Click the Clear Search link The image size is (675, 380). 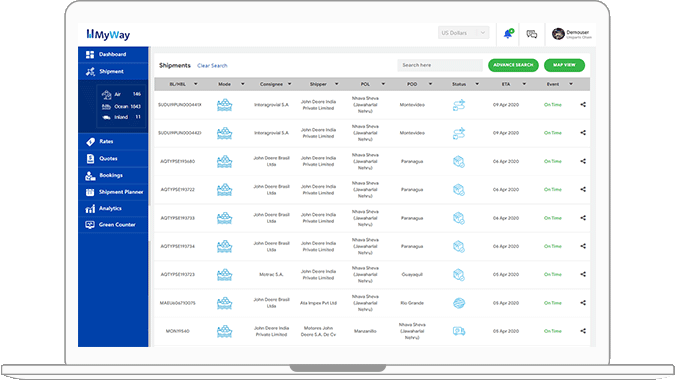pos(212,66)
